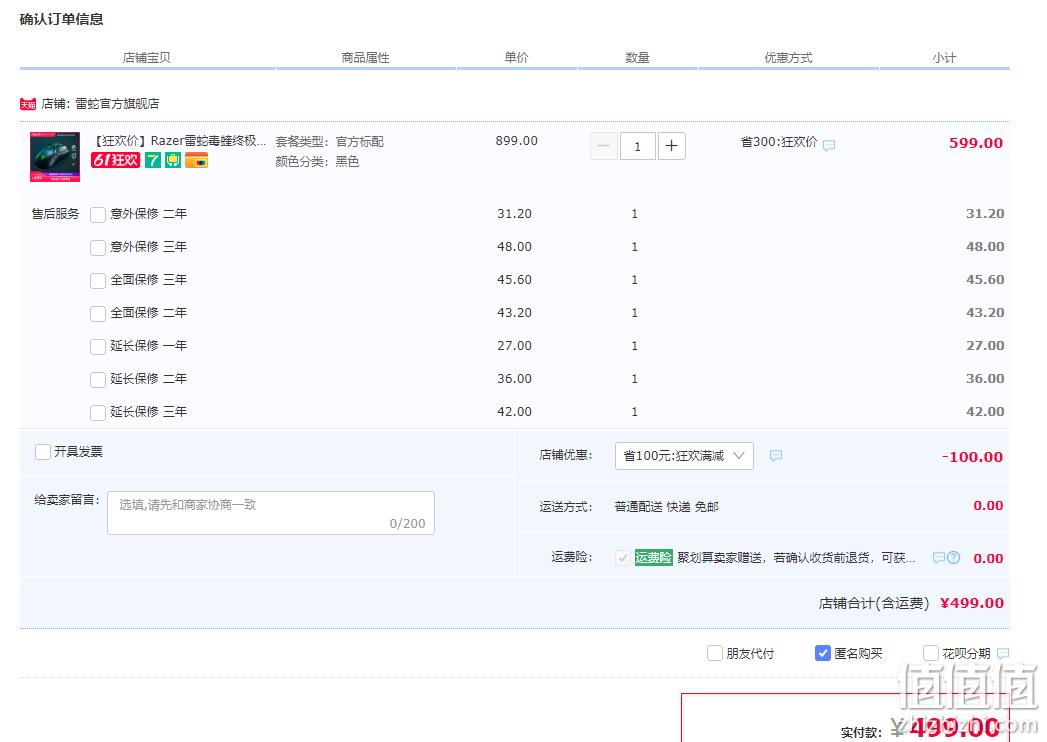Click the 售后服务 label
1047x742 pixels.
[x=55, y=214]
